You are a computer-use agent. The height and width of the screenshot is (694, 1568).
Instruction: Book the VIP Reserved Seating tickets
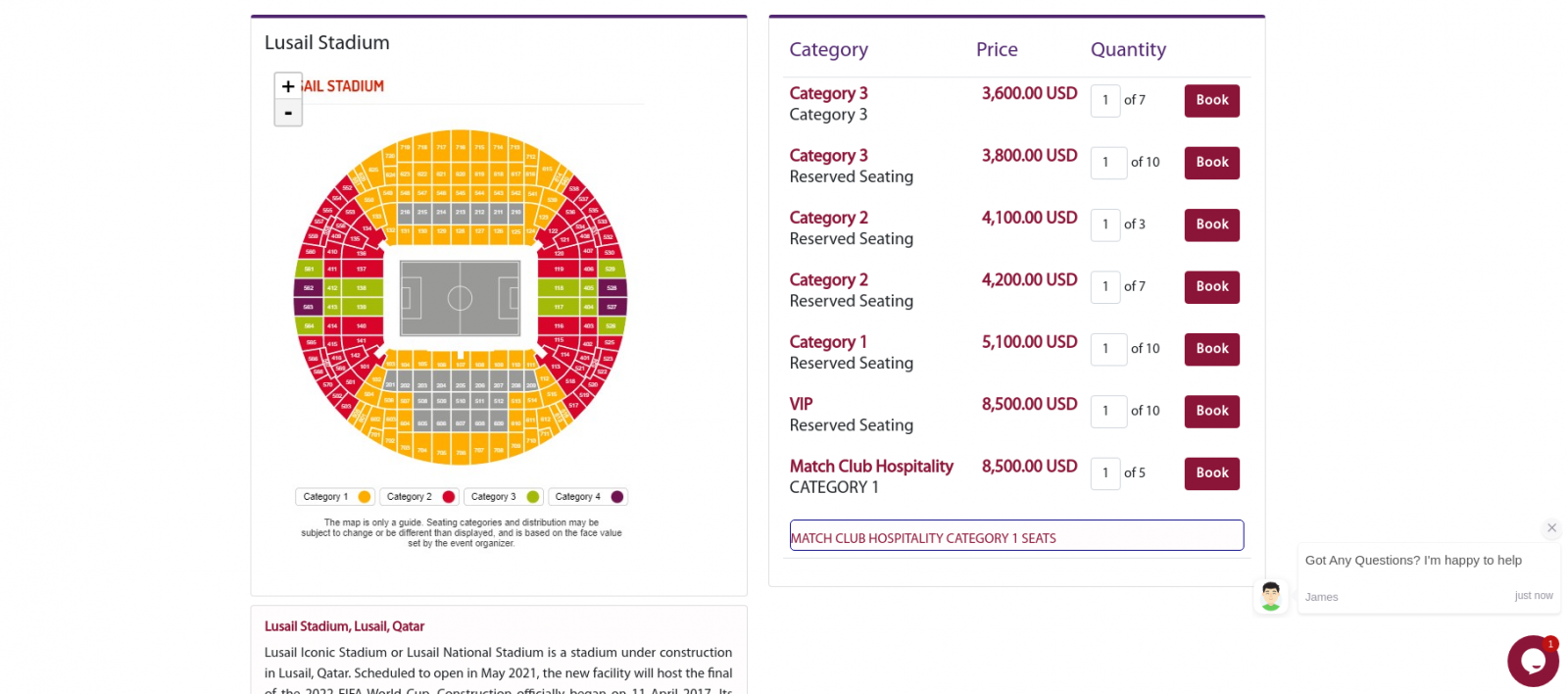tap(1211, 412)
